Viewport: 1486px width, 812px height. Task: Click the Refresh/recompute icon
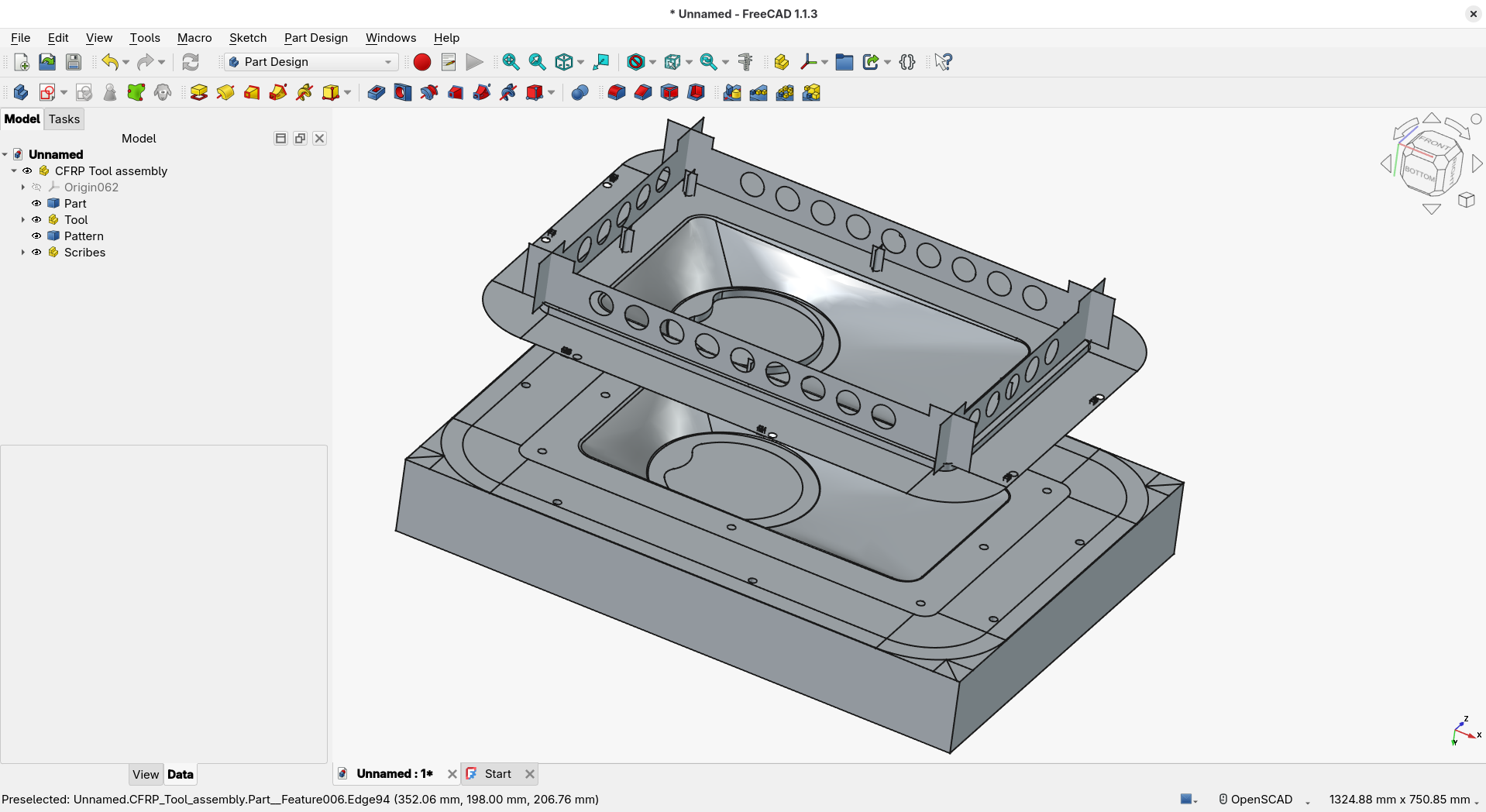(x=191, y=62)
